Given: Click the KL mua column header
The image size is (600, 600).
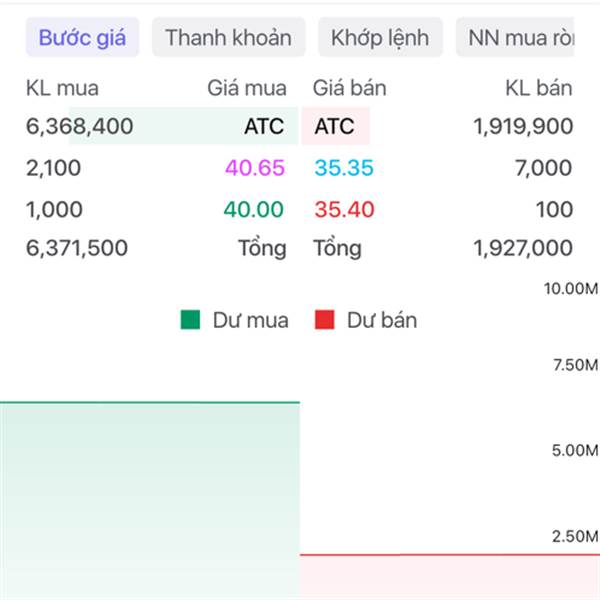Looking at the screenshot, I should pyautogui.click(x=62, y=88).
